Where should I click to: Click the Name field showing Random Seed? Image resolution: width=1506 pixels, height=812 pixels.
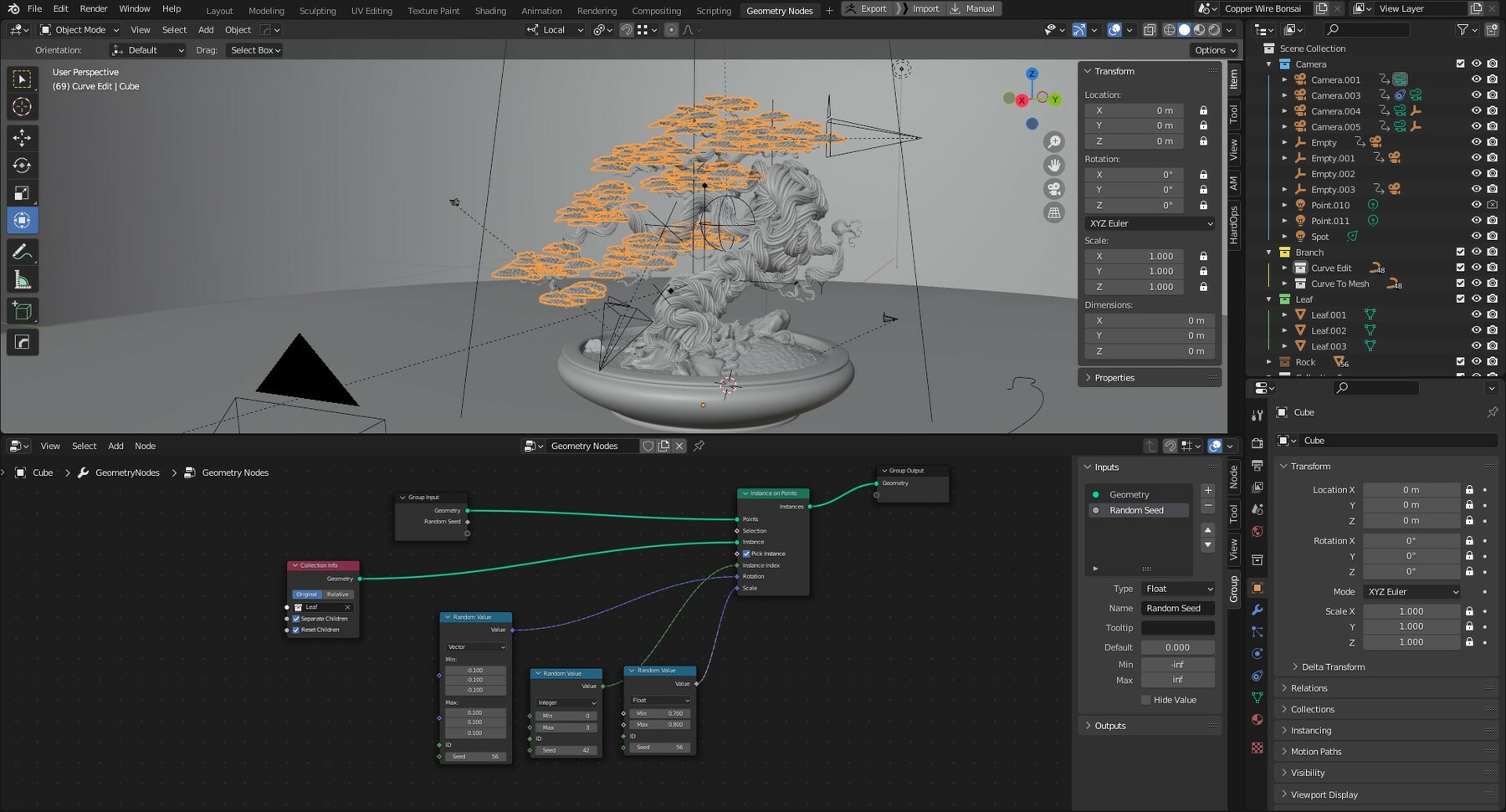click(x=1177, y=608)
